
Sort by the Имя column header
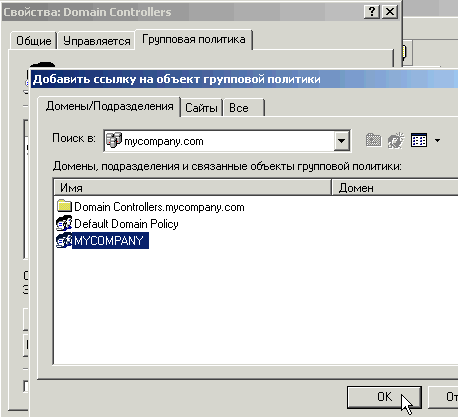[193, 188]
